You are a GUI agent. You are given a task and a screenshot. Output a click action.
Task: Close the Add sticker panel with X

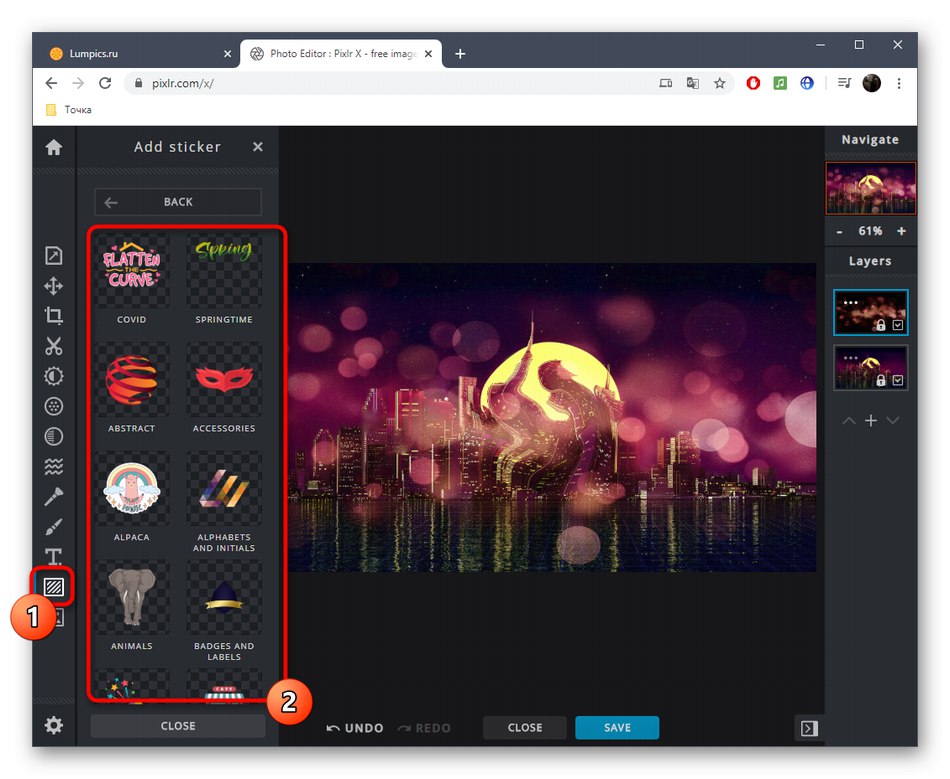(257, 147)
